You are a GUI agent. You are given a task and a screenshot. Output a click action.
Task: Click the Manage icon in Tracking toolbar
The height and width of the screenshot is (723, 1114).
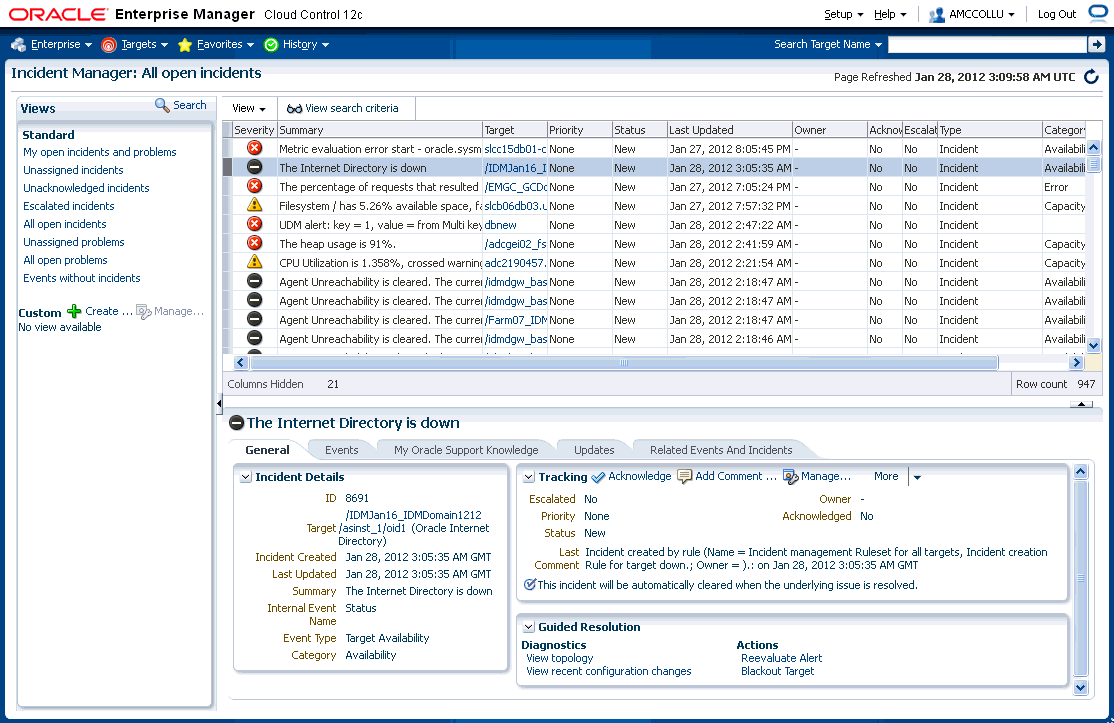[791, 477]
